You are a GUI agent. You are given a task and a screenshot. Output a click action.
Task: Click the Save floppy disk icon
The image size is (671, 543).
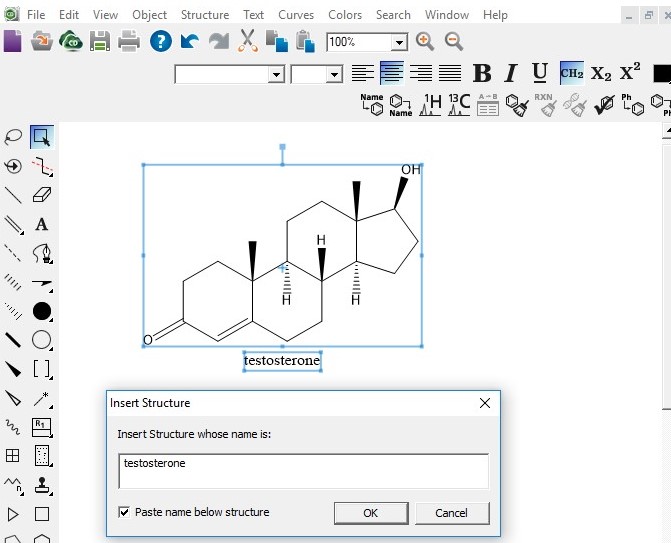point(100,42)
